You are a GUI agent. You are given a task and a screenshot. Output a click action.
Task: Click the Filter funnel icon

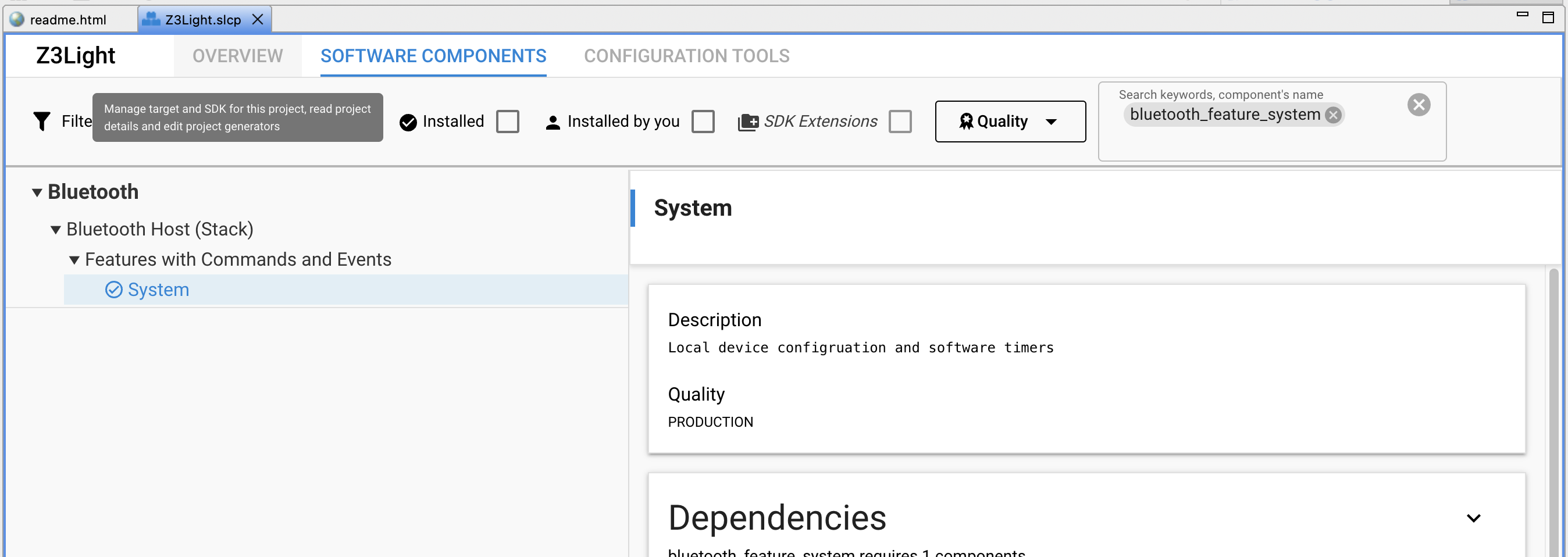click(41, 121)
